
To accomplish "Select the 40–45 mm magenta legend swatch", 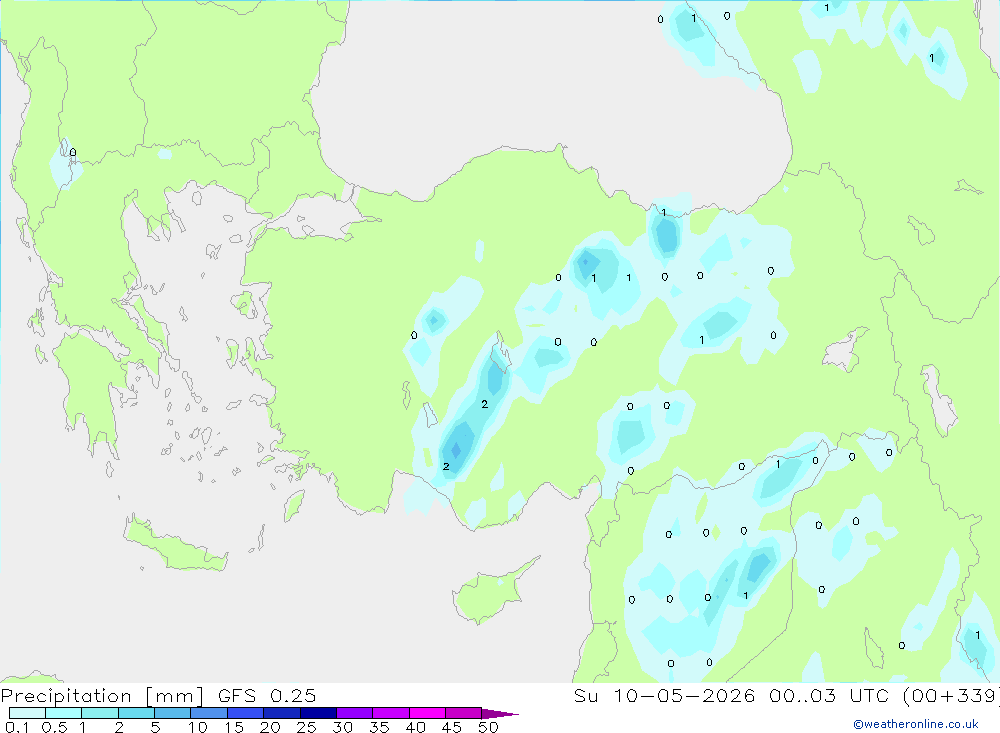I will click(427, 713).
